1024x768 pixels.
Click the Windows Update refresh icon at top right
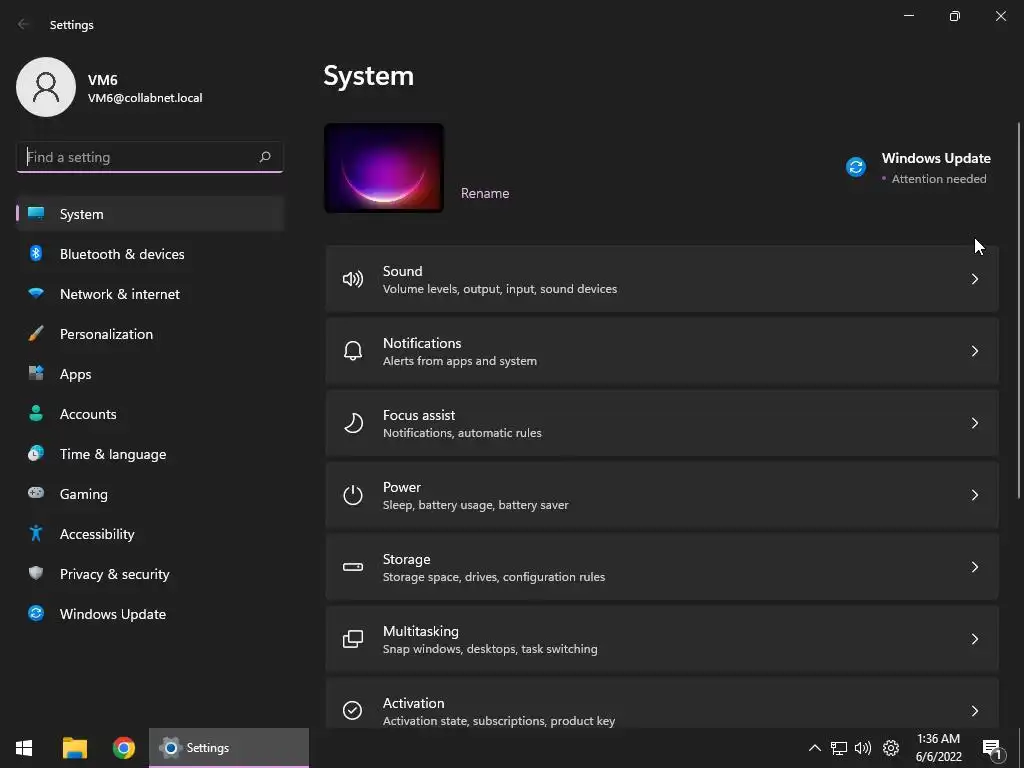click(856, 167)
